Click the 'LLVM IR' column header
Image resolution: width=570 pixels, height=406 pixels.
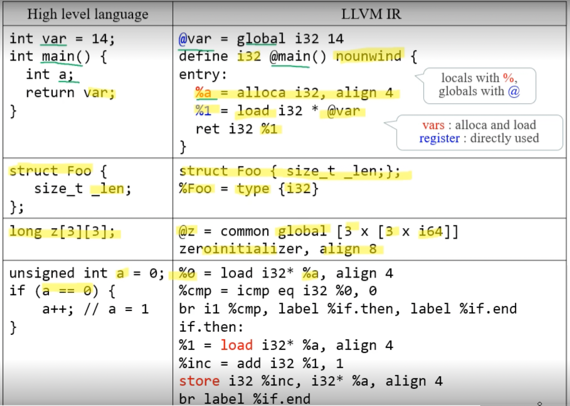[x=371, y=14]
